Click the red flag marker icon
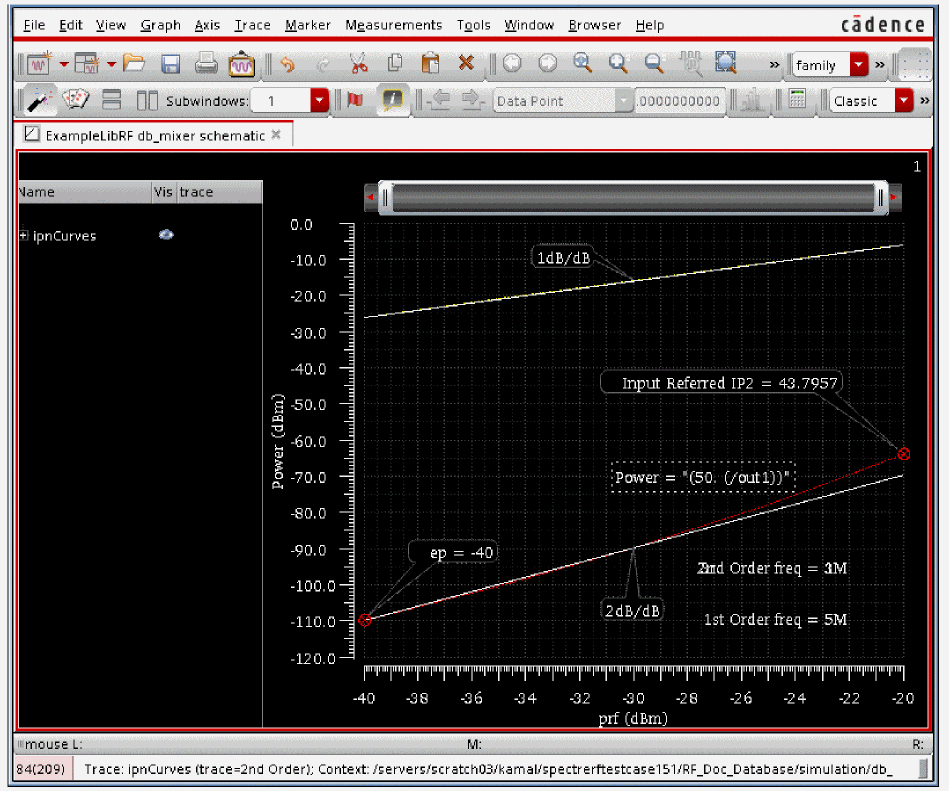The image size is (949, 791). [353, 101]
